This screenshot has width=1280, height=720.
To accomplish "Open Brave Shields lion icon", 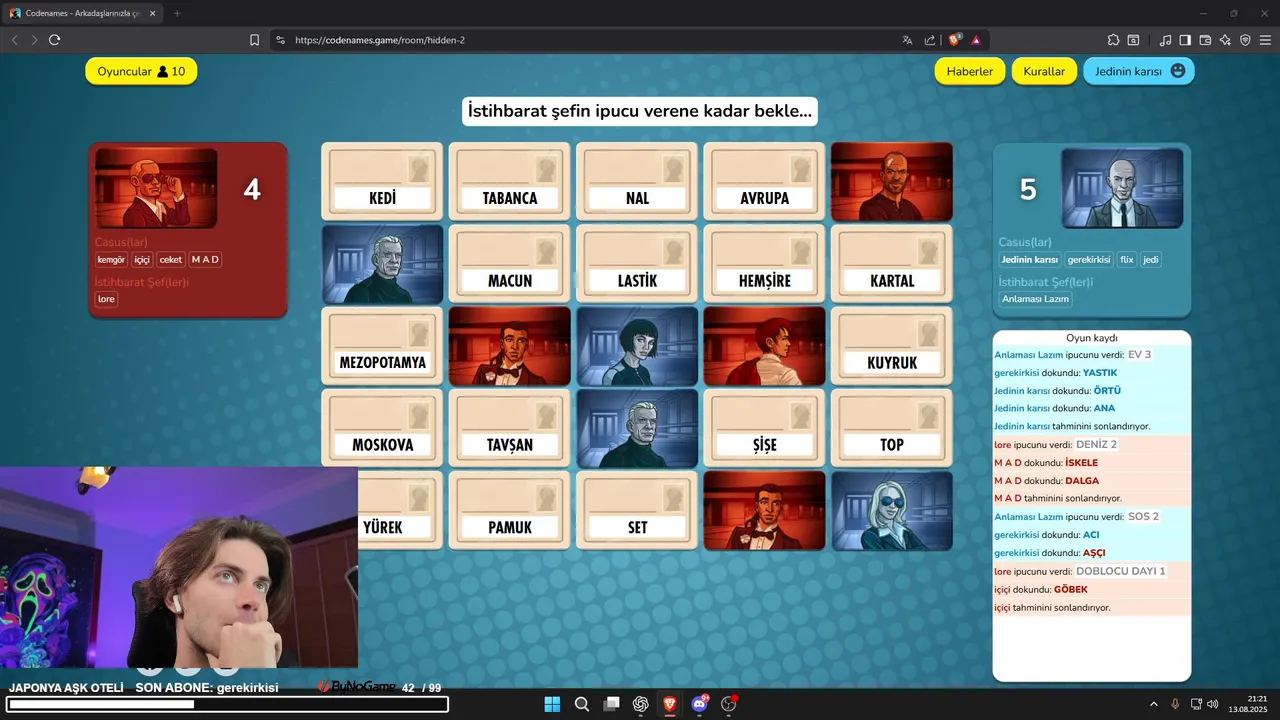I will (955, 40).
